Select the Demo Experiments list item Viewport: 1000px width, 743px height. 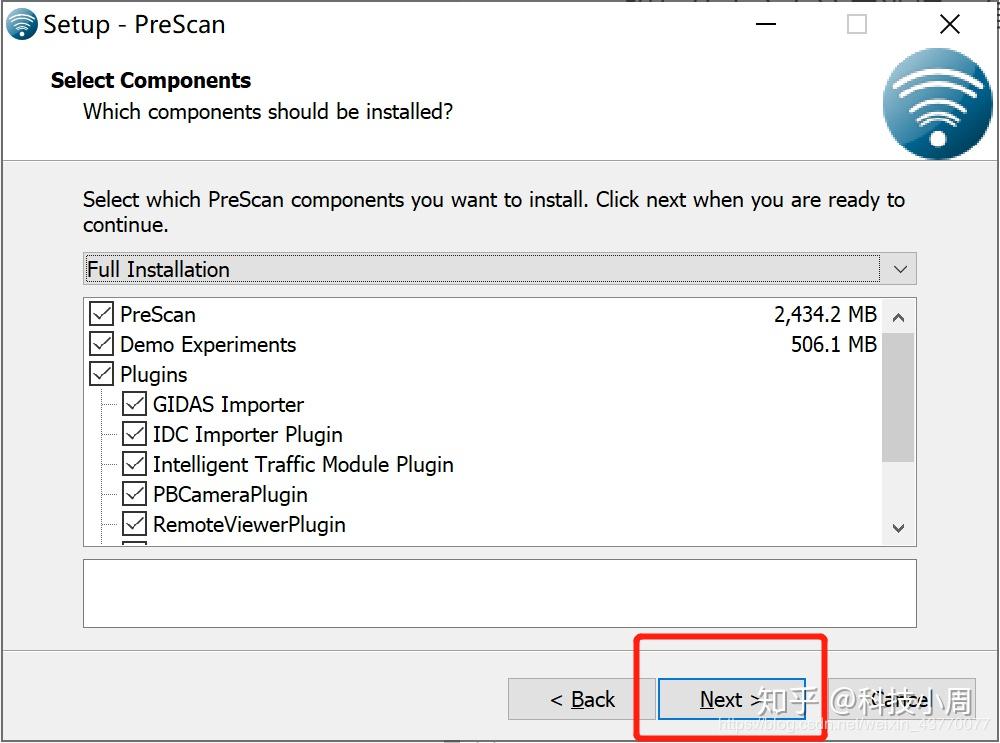(x=208, y=345)
